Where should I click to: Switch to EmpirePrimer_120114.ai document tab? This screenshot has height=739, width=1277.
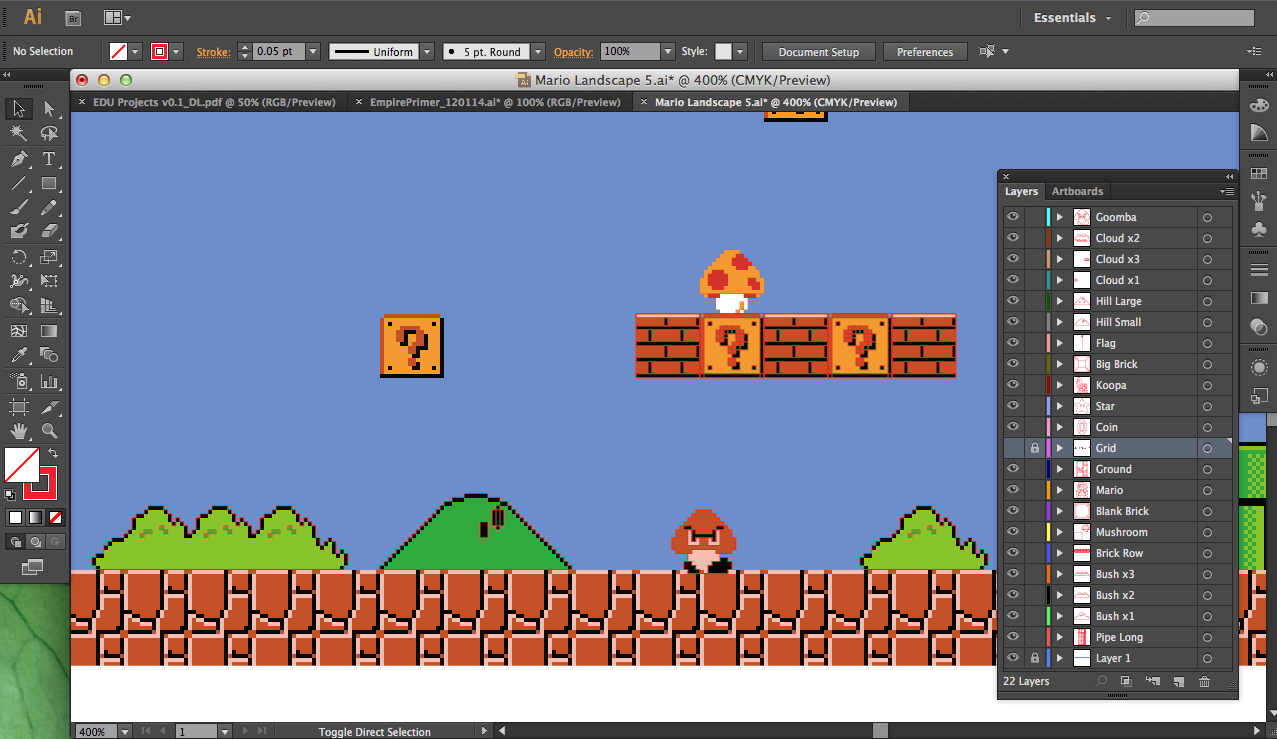click(495, 102)
